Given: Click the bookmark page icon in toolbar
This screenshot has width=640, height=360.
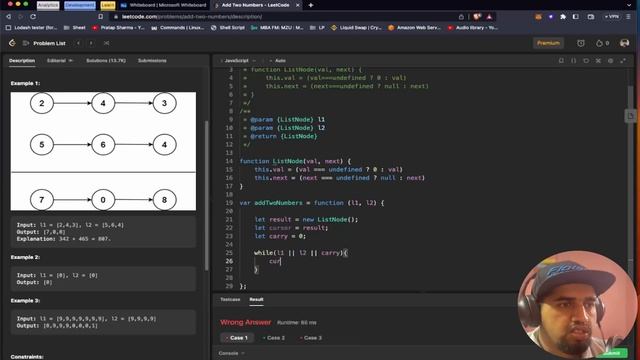Looking at the screenshot, I should point(100,16).
